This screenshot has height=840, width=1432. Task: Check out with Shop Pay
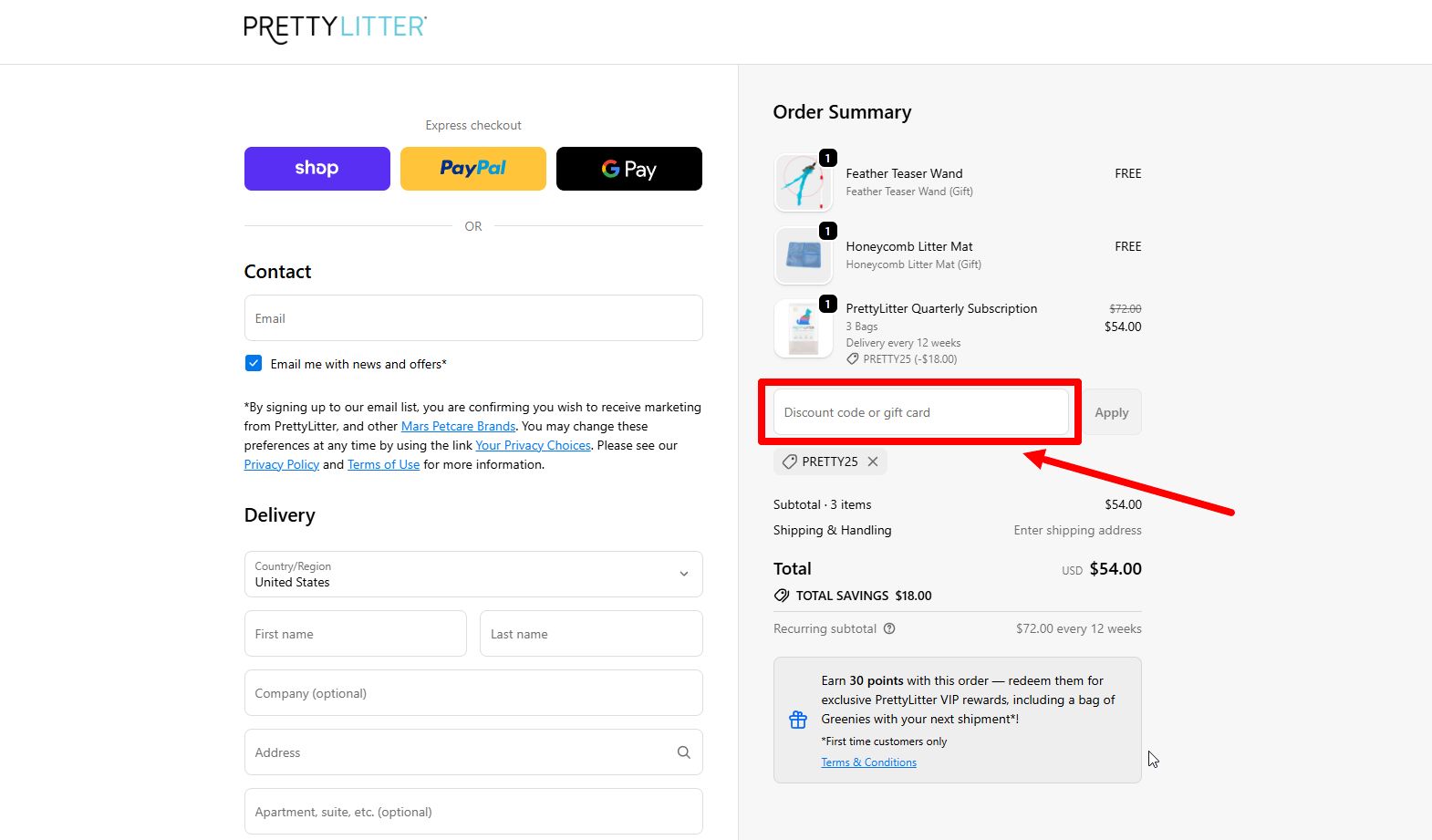pyautogui.click(x=316, y=168)
